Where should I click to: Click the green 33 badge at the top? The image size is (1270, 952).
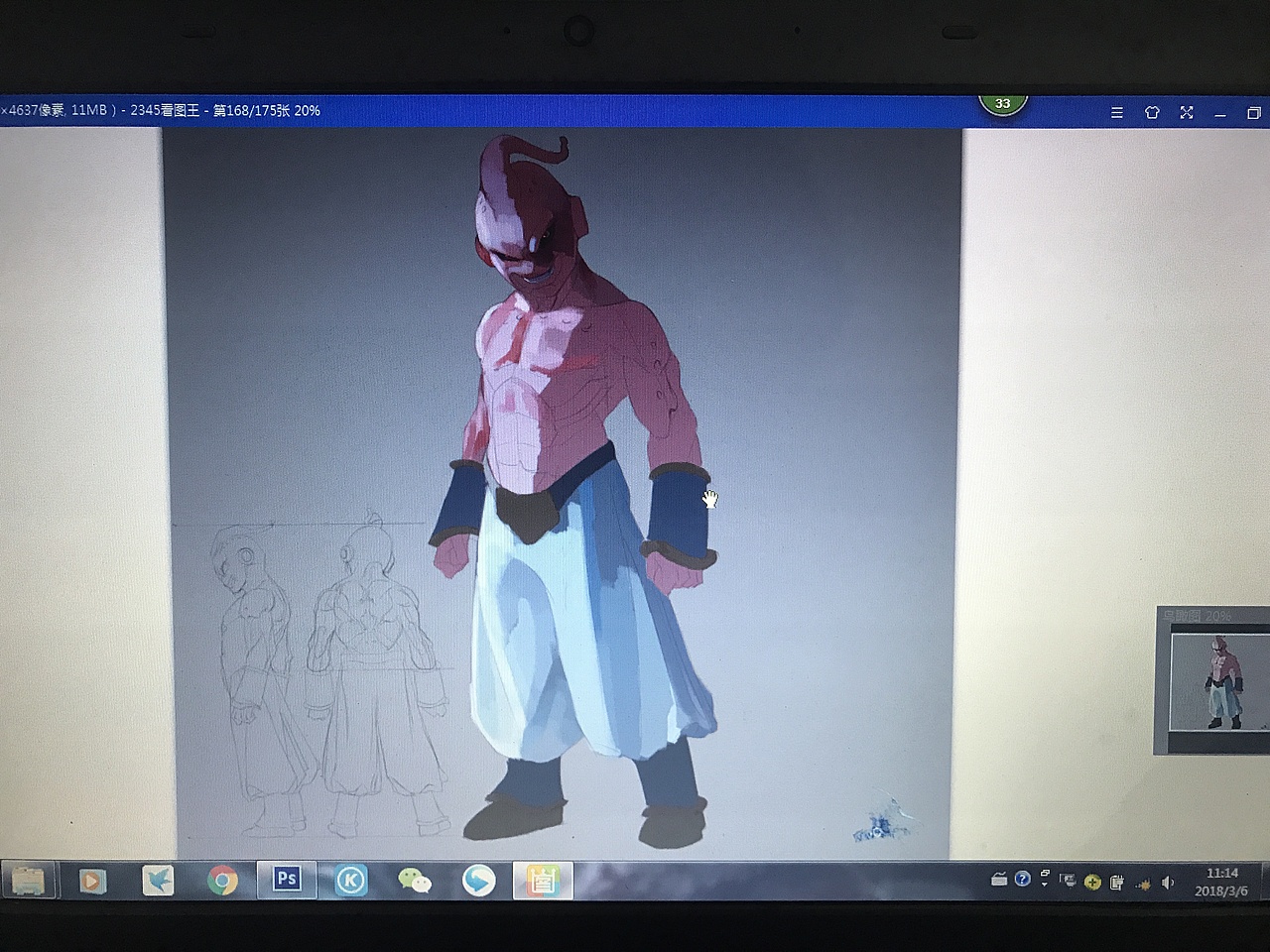click(1002, 103)
